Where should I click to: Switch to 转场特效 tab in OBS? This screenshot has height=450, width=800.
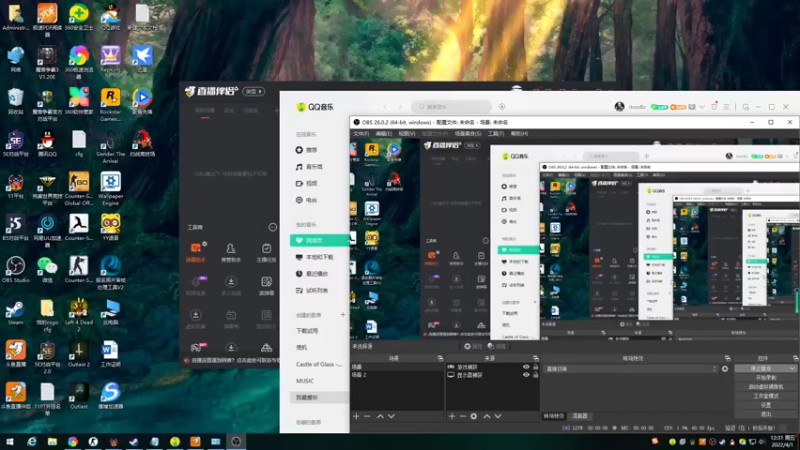pyautogui.click(x=554, y=416)
